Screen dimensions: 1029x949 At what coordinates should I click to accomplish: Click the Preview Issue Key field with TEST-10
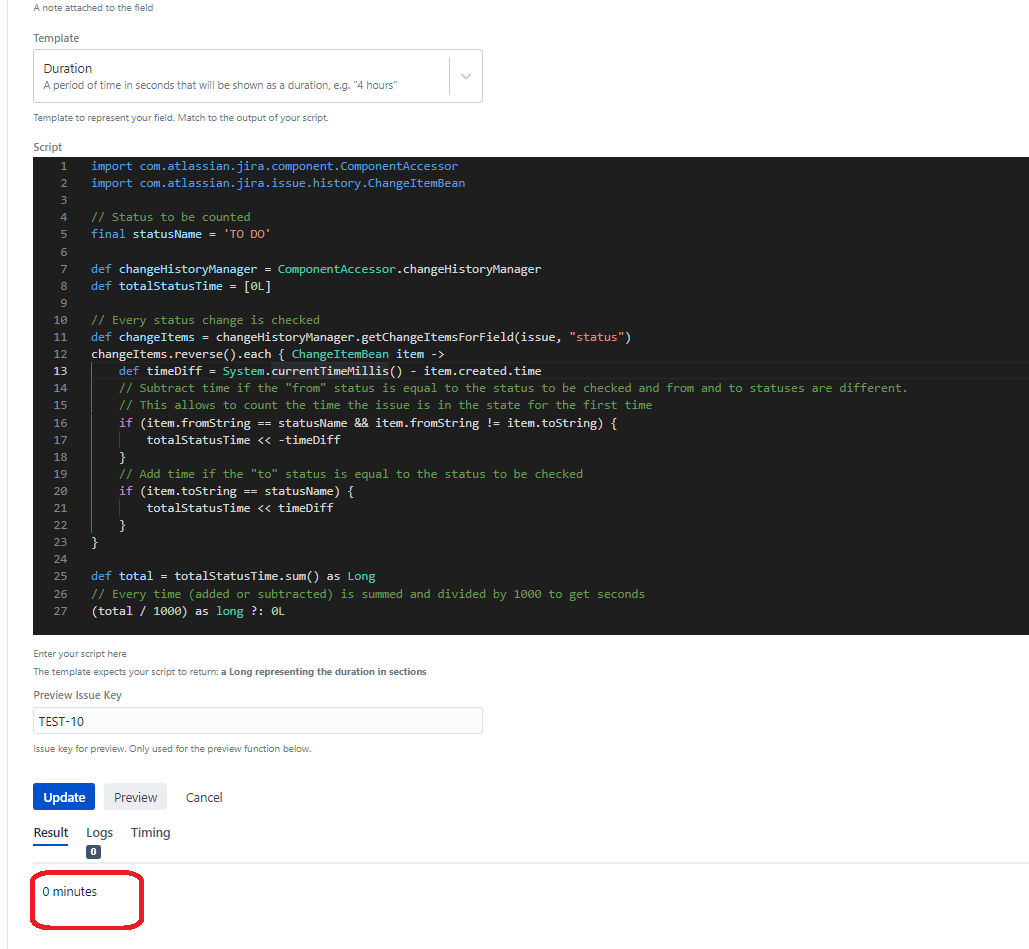pos(257,720)
